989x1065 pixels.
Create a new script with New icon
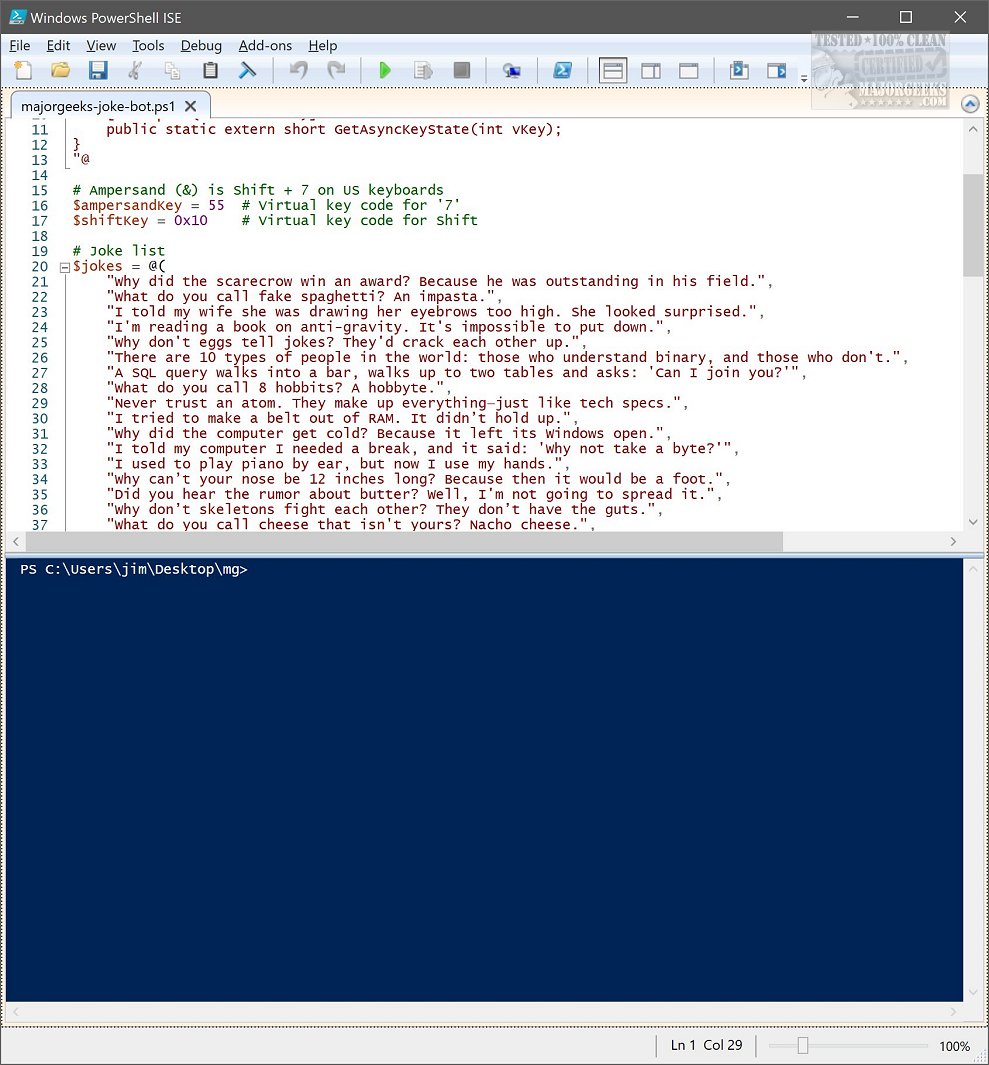pyautogui.click(x=23, y=70)
